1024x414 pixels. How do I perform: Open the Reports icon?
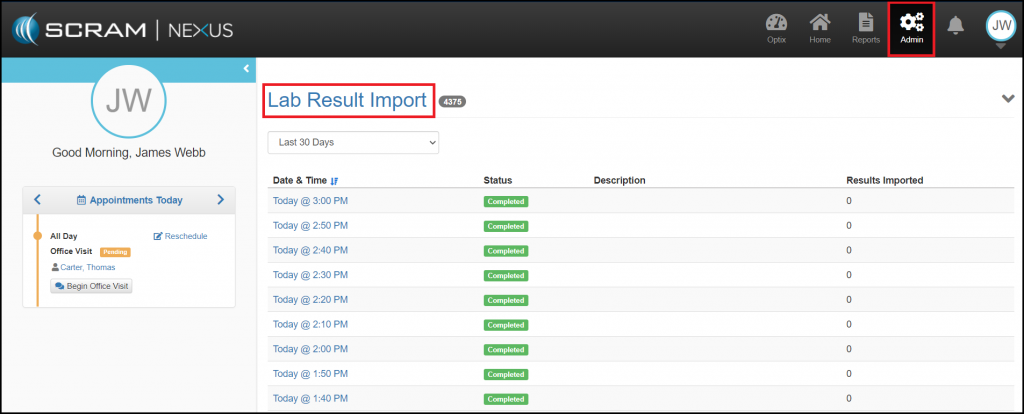865,28
